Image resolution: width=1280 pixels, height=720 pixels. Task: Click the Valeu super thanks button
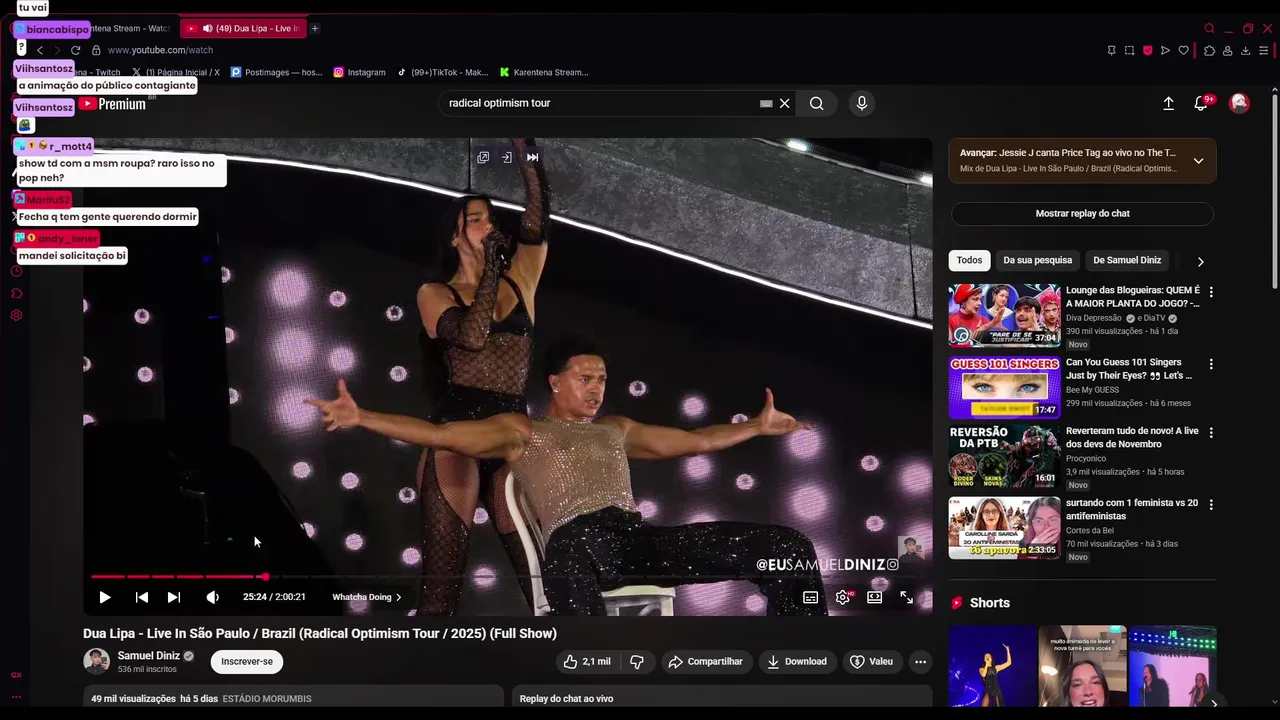(871, 661)
